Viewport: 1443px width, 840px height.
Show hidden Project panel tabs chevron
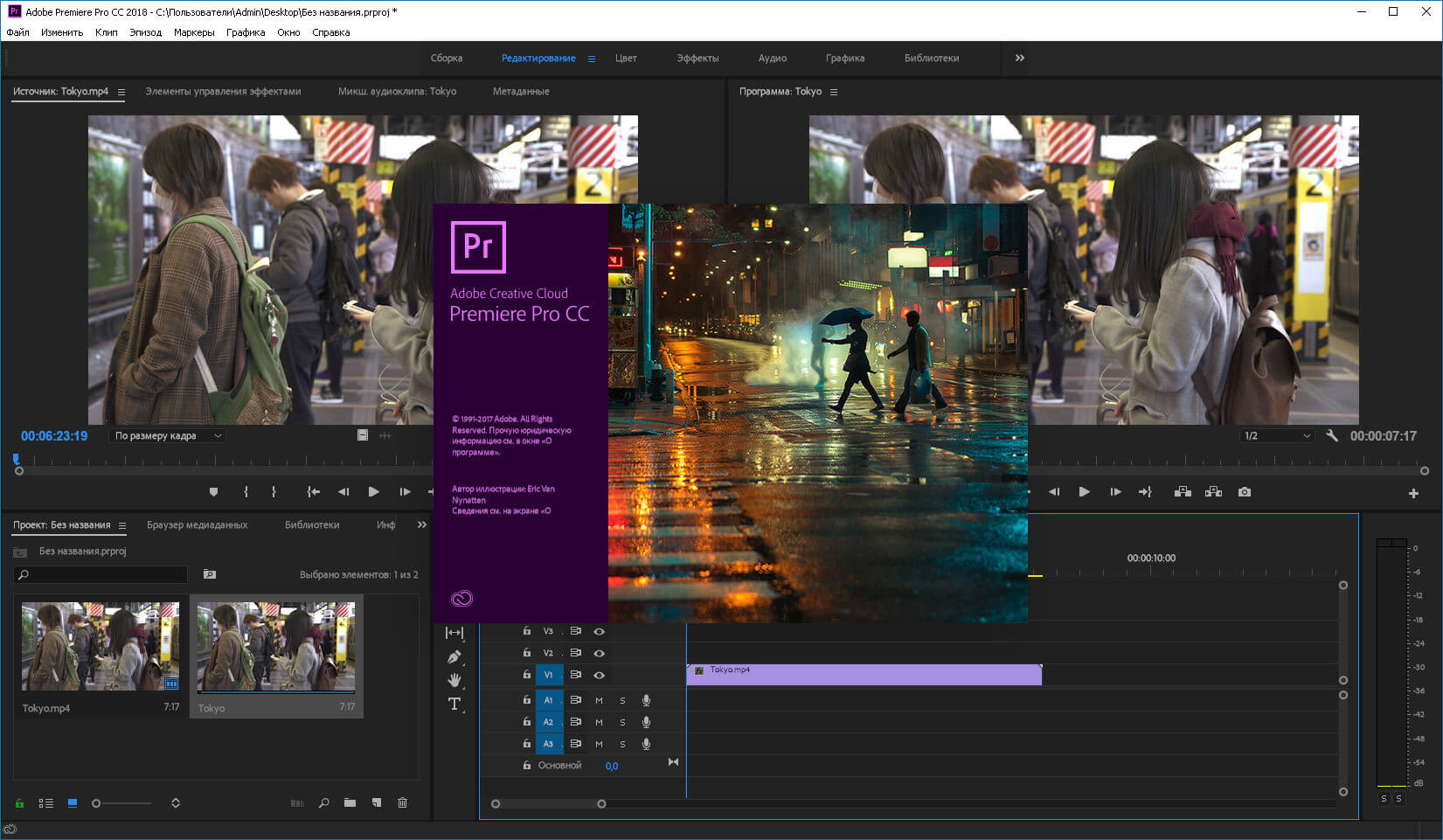point(422,524)
